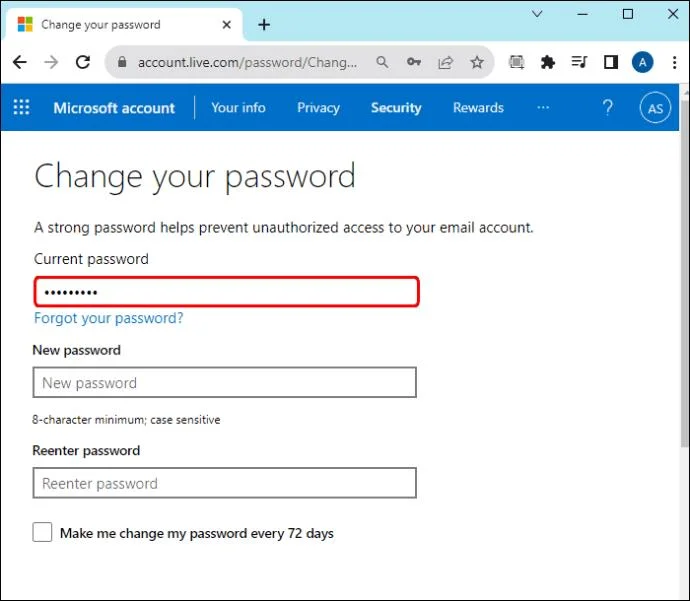The height and width of the screenshot is (601, 690).
Task: Click the share page icon
Action: click(445, 62)
